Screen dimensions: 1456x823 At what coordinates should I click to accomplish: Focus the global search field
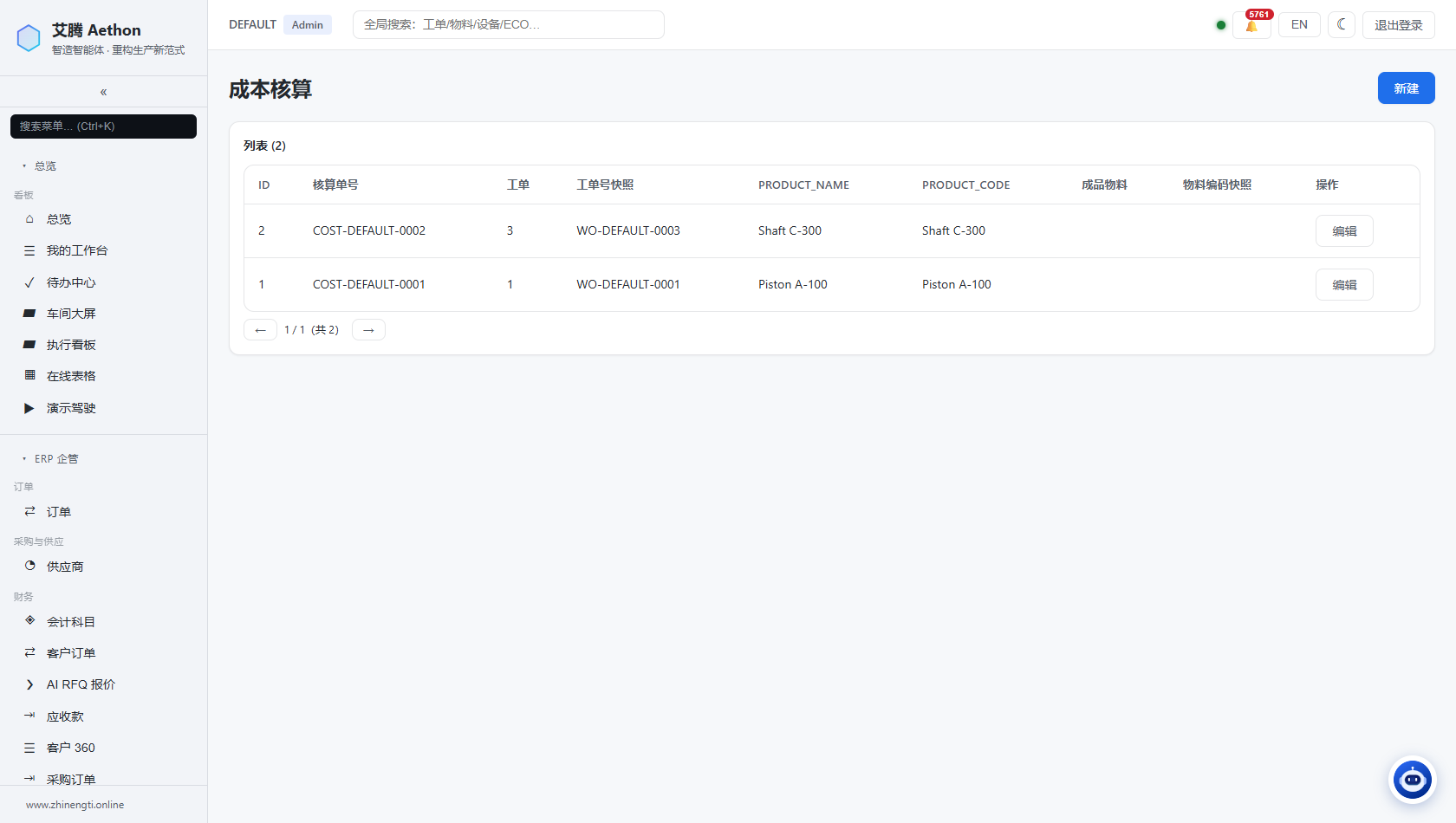(x=509, y=24)
